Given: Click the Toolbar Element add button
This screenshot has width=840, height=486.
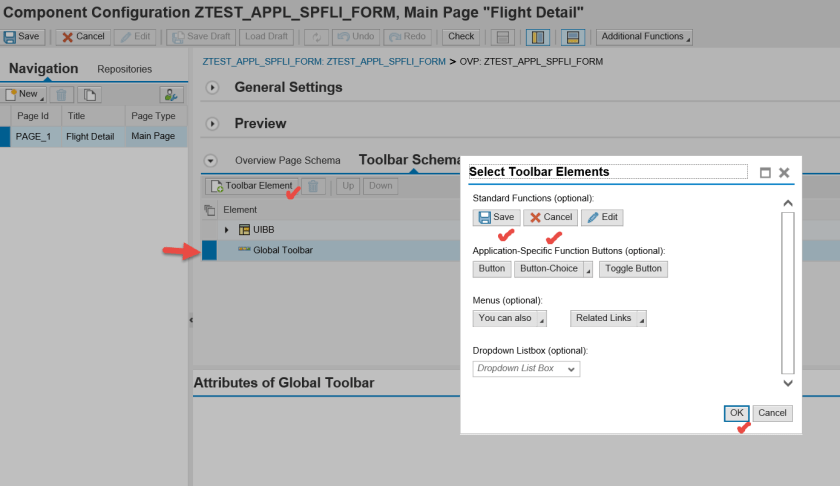Looking at the screenshot, I should click(251, 186).
